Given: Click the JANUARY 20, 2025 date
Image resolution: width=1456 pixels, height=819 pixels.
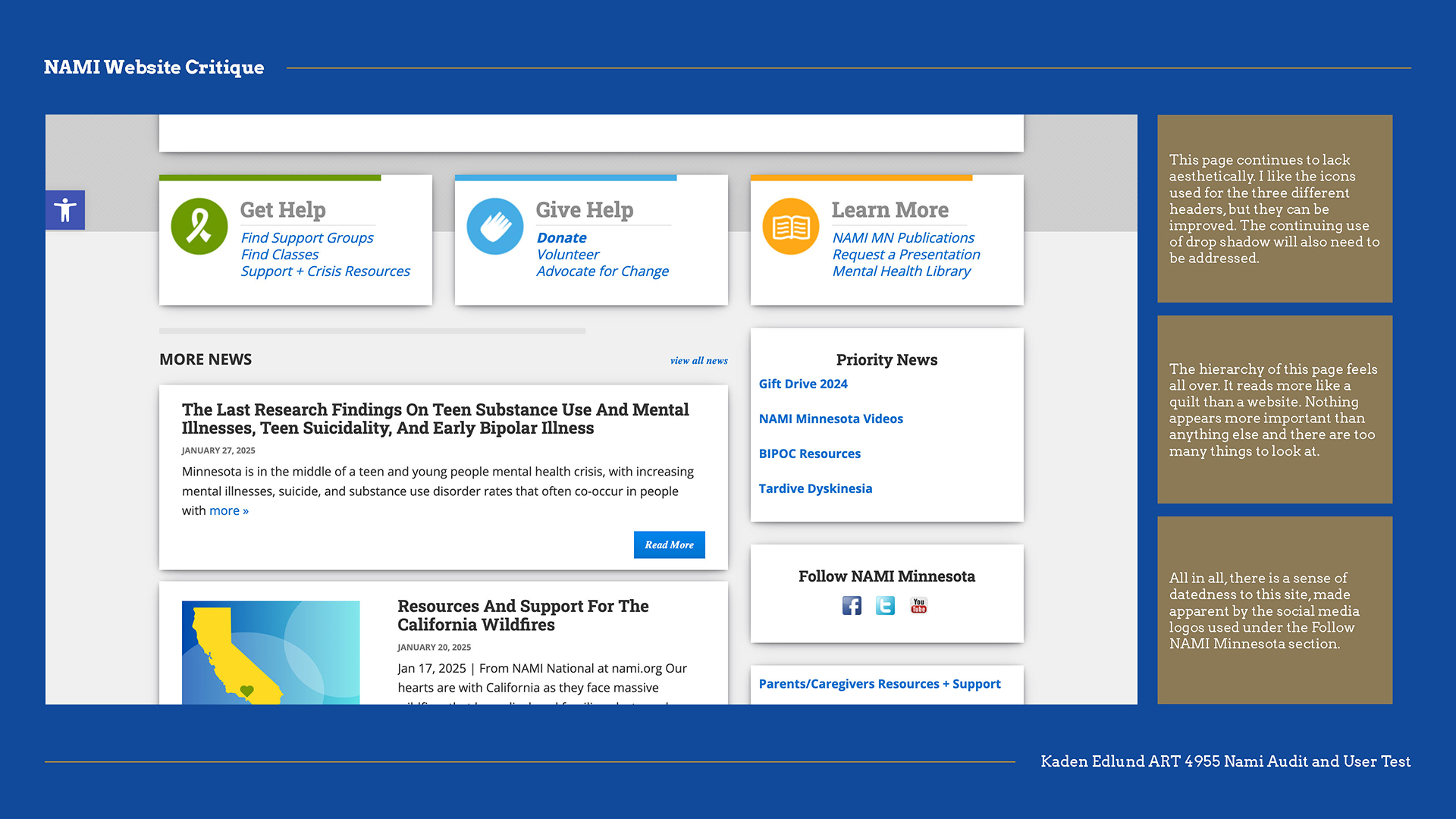Looking at the screenshot, I should (x=435, y=648).
